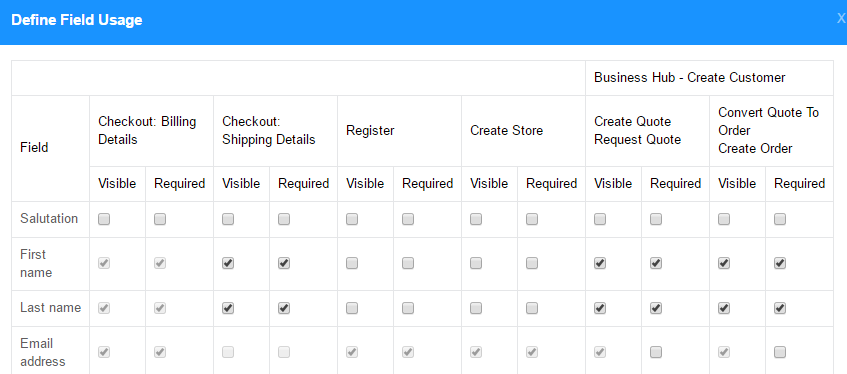The width and height of the screenshot is (847, 374).
Task: Enable Salutation Required under Register
Action: click(x=408, y=219)
